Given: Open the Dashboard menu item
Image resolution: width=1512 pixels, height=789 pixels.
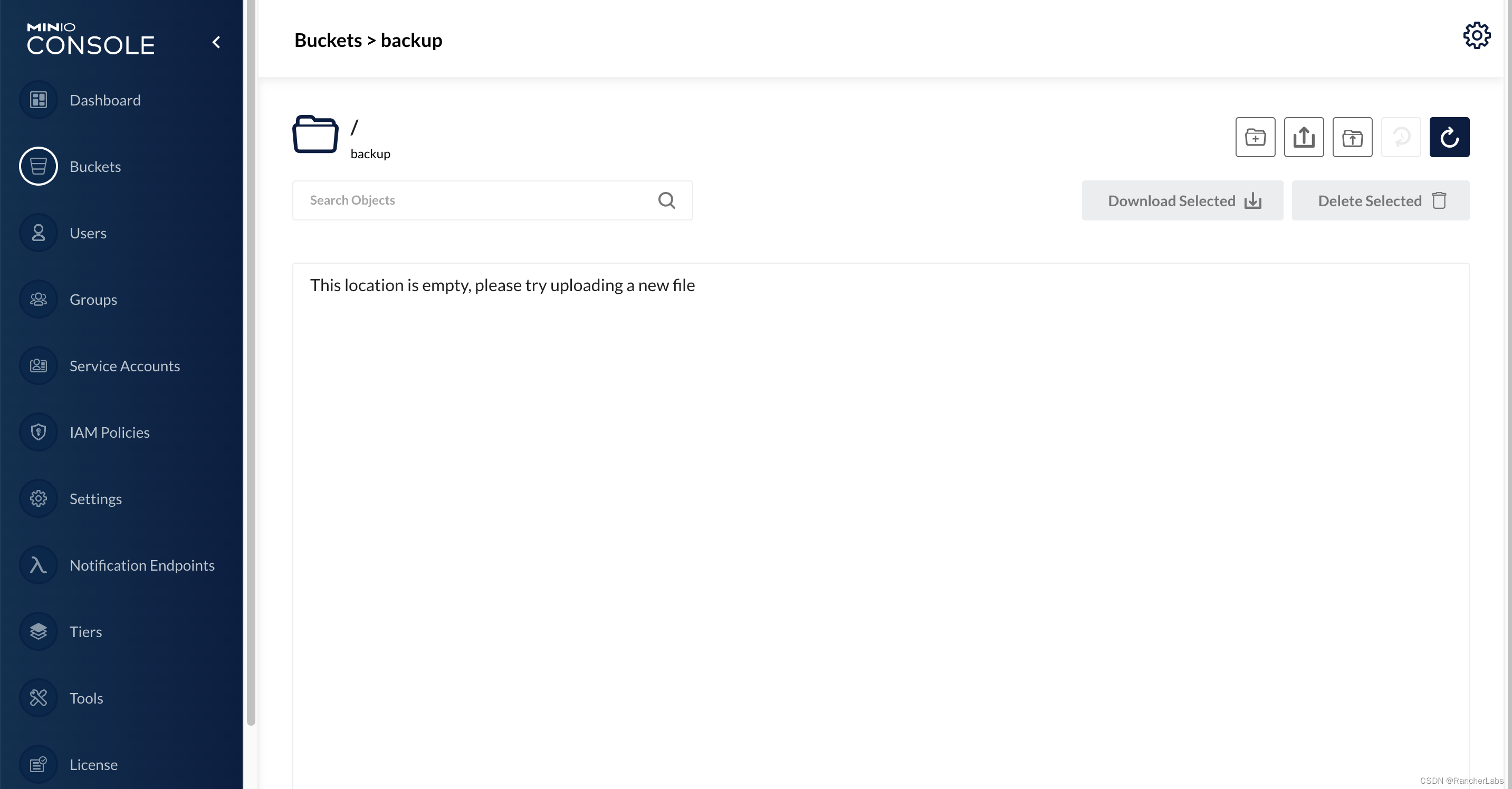Looking at the screenshot, I should point(104,100).
